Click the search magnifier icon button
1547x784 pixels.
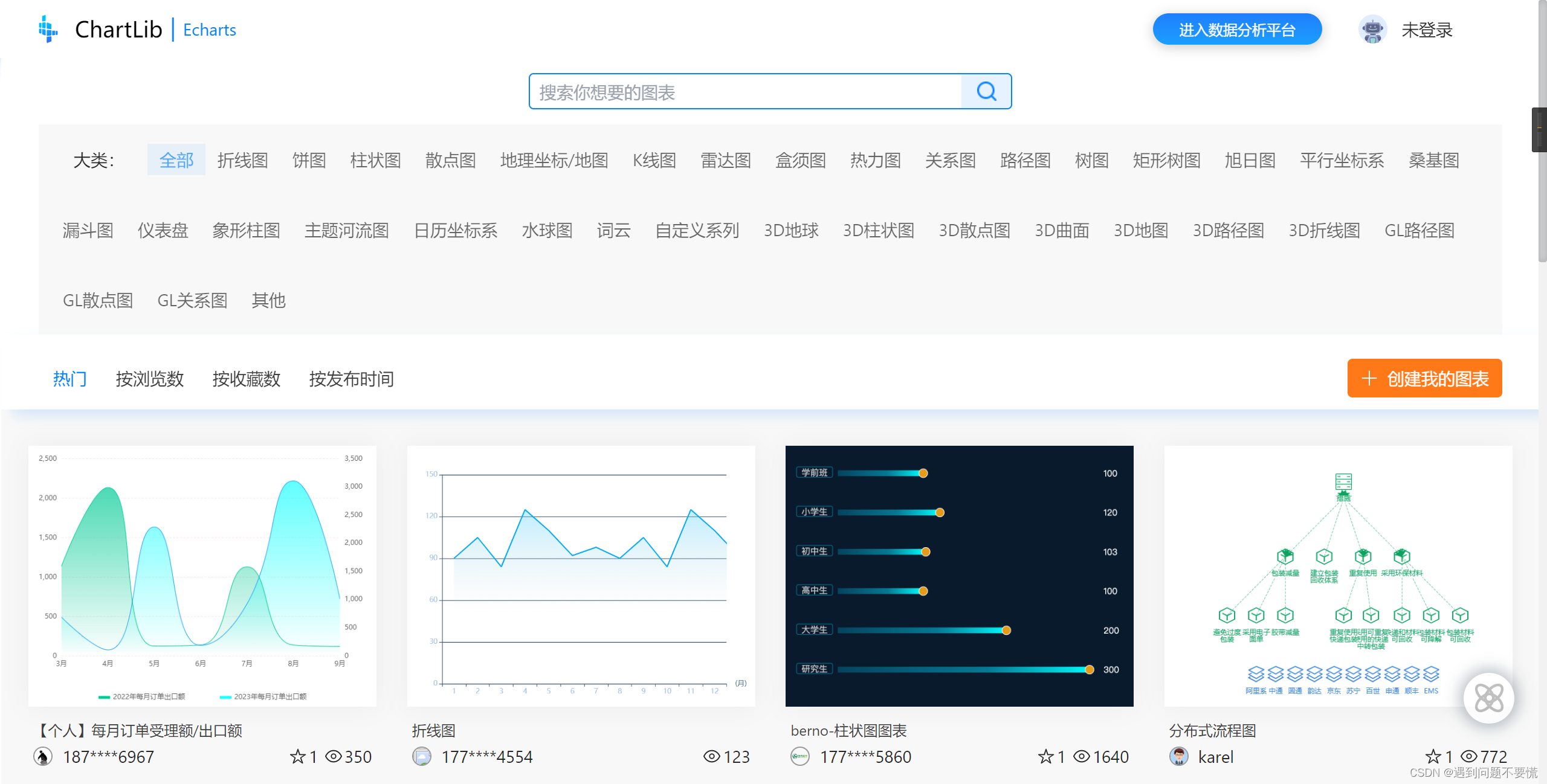(x=986, y=92)
